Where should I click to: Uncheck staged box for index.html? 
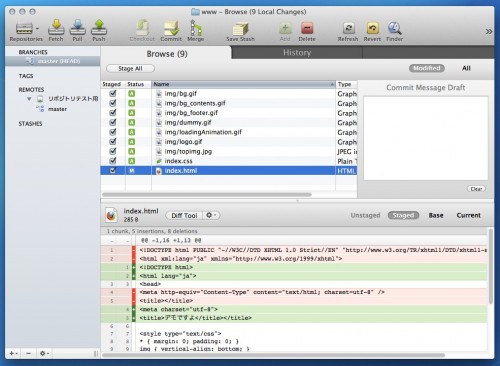point(113,171)
